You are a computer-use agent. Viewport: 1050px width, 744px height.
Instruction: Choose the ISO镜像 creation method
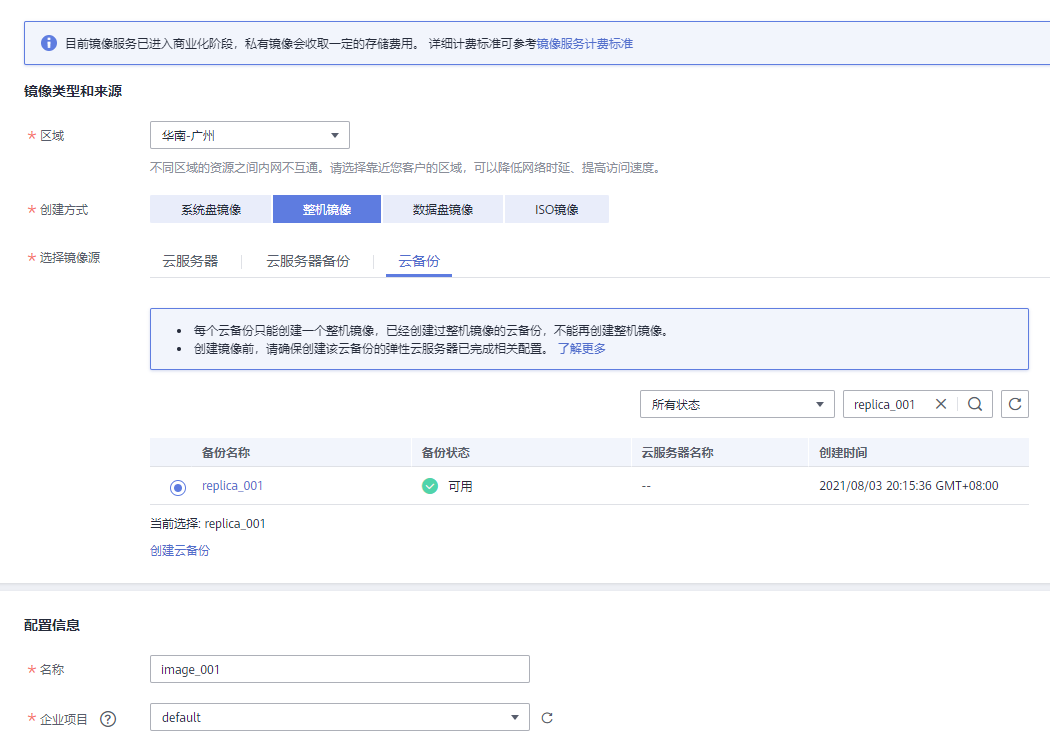point(556,210)
